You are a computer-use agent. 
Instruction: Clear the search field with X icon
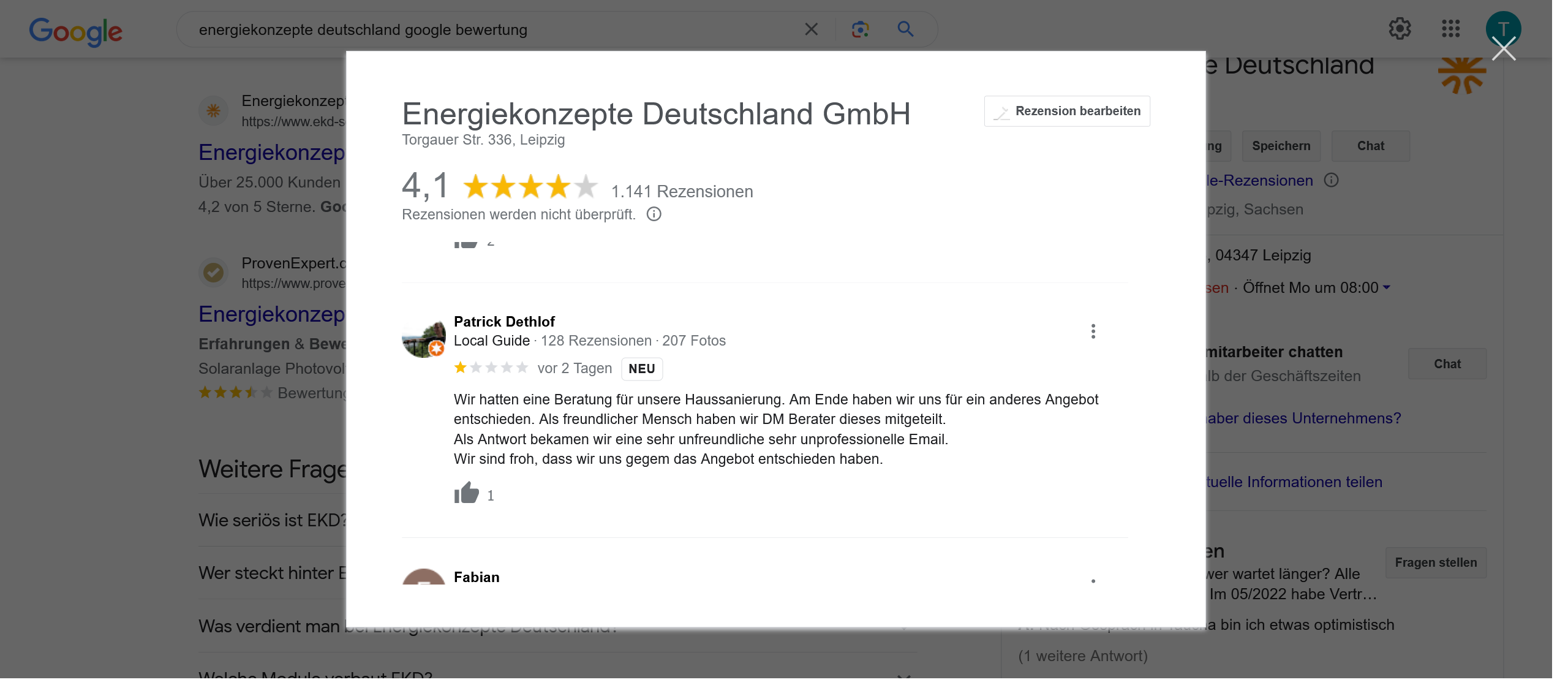811,29
